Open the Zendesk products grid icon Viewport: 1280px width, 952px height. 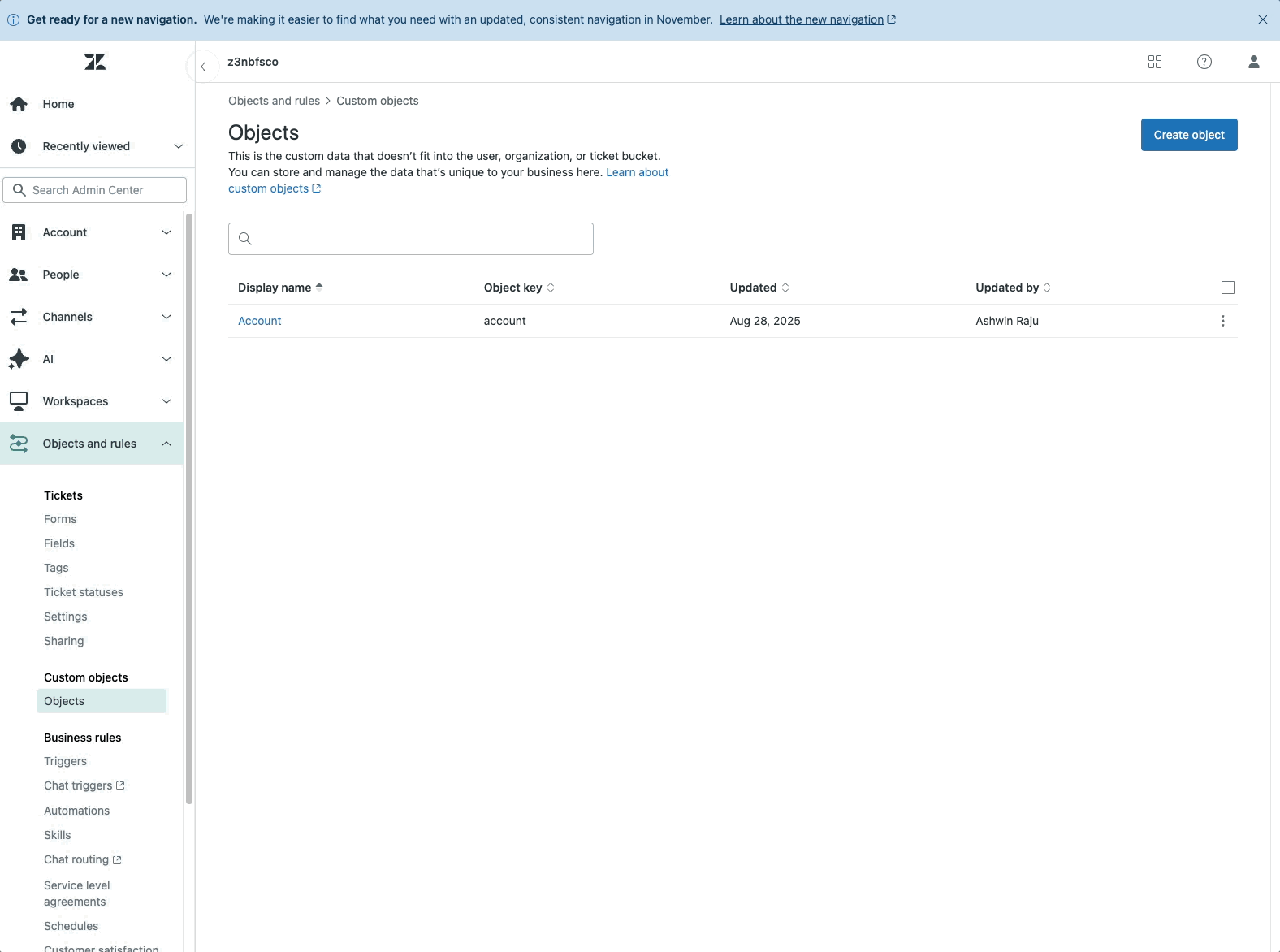click(1154, 62)
